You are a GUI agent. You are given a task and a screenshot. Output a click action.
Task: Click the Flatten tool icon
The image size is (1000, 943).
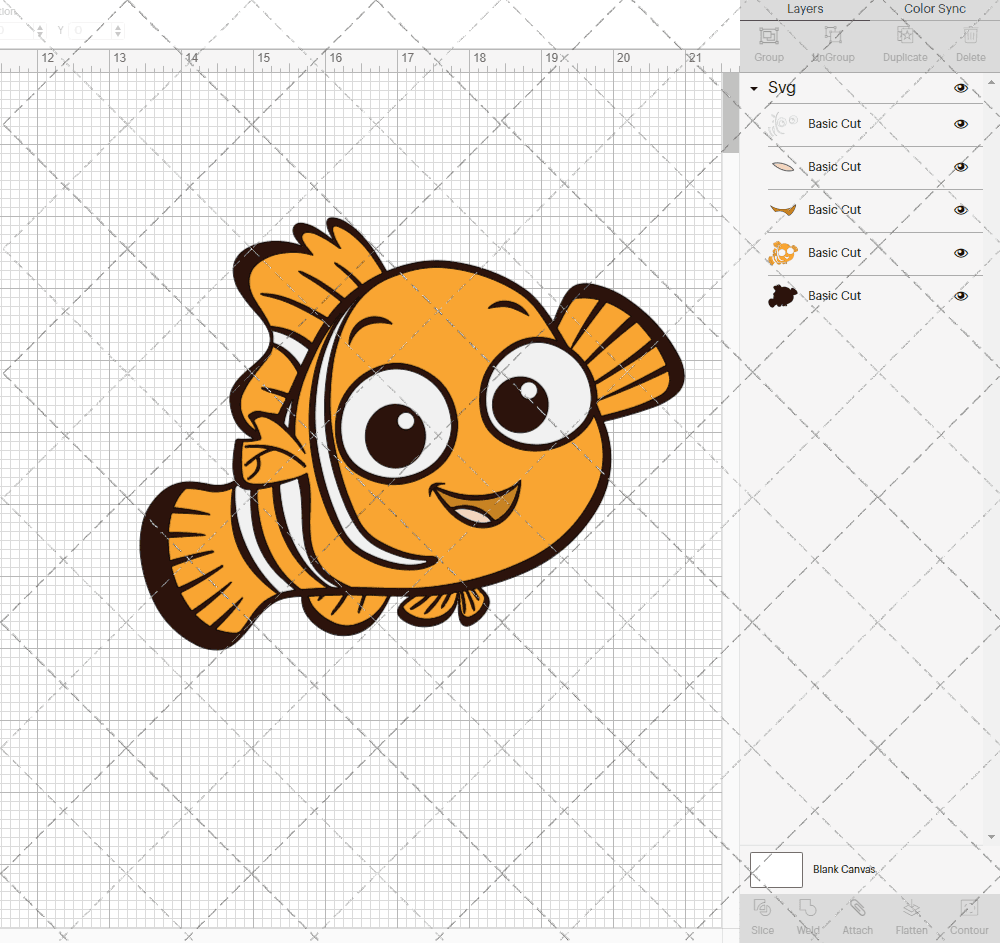click(911, 907)
